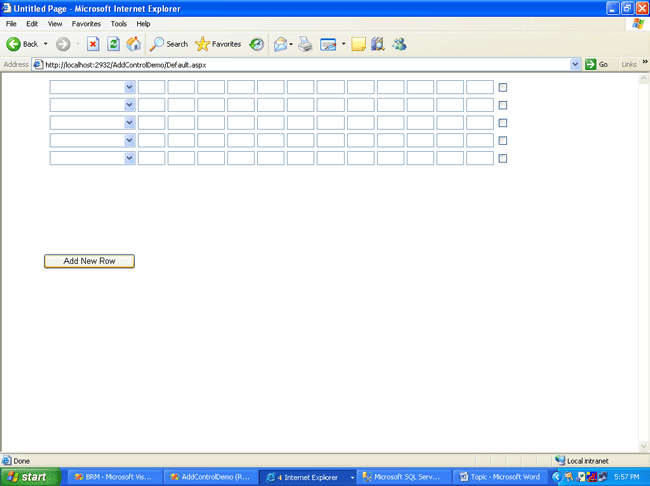Open the Tools menu
The width and height of the screenshot is (650, 486).
pyautogui.click(x=119, y=24)
